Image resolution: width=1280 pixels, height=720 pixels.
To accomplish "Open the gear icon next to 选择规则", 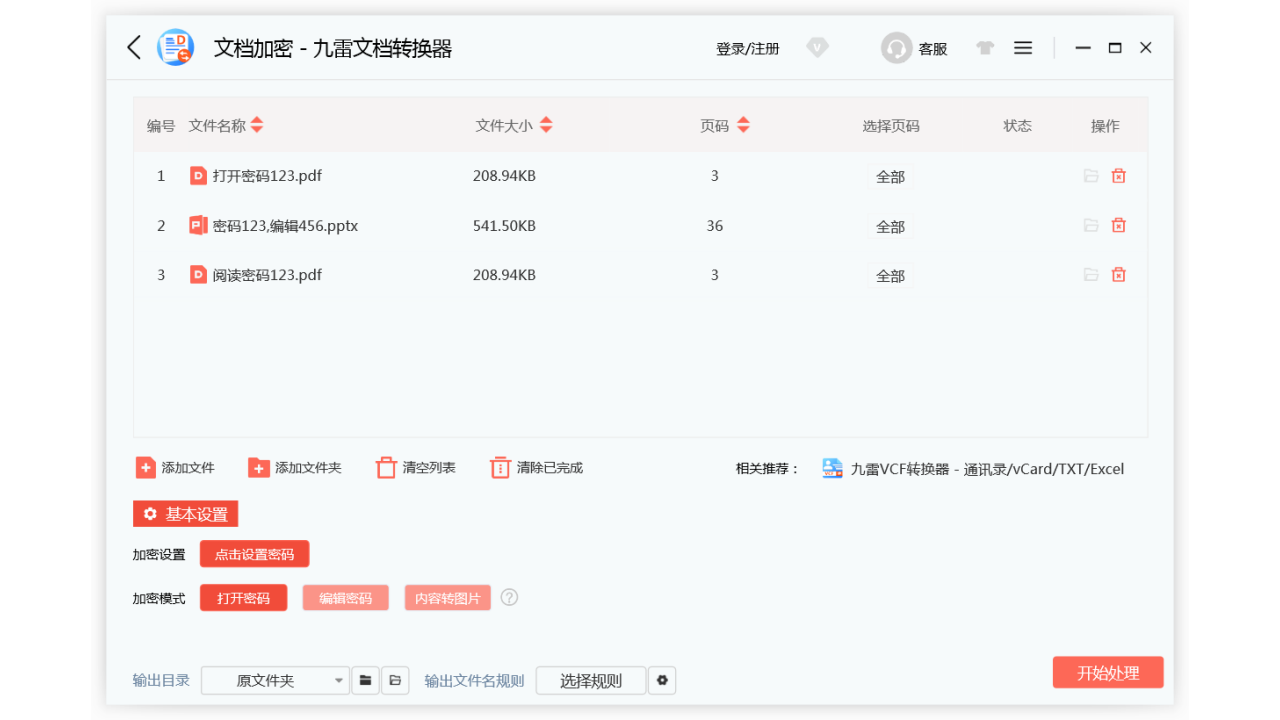I will tap(662, 680).
